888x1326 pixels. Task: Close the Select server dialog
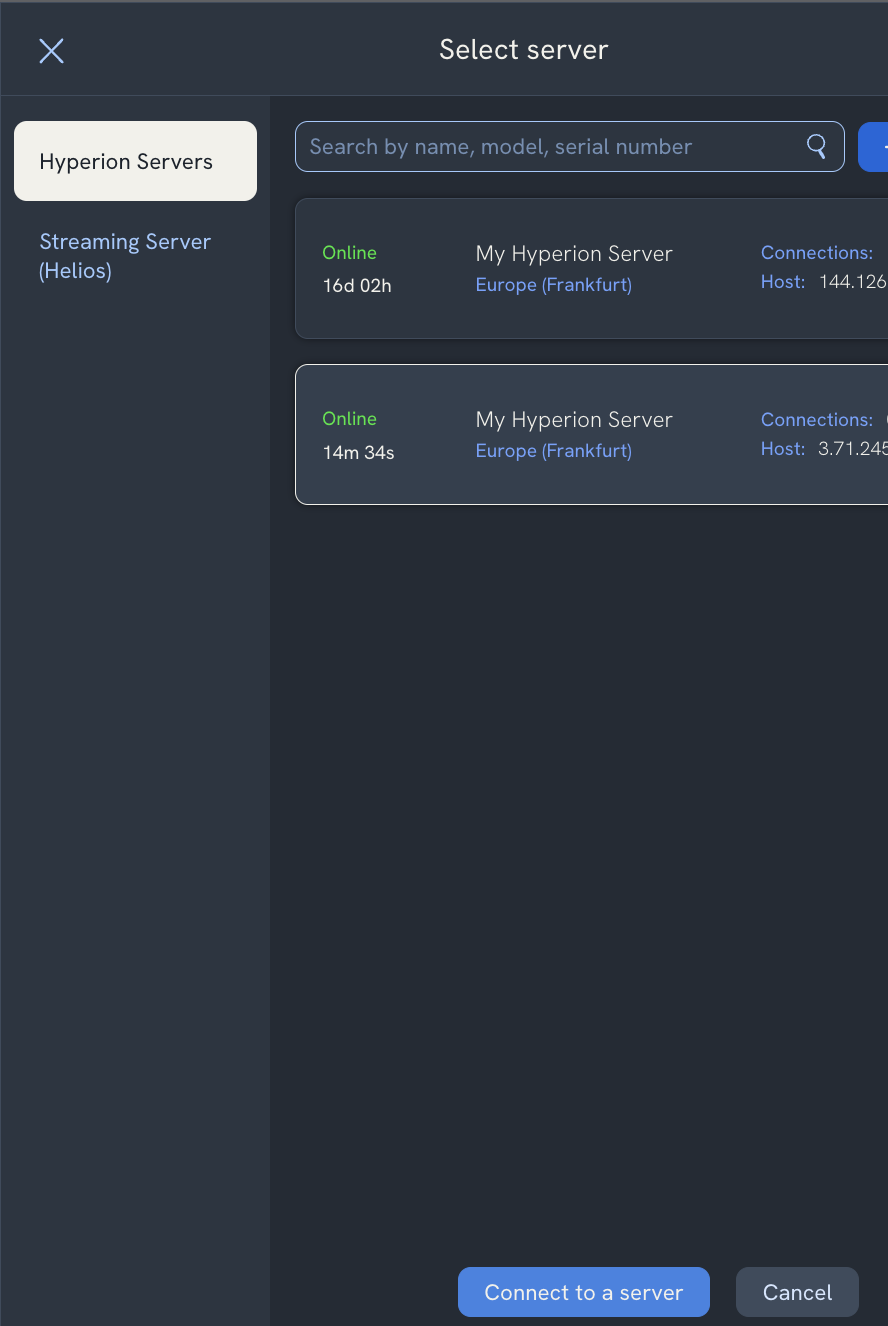(x=51, y=51)
